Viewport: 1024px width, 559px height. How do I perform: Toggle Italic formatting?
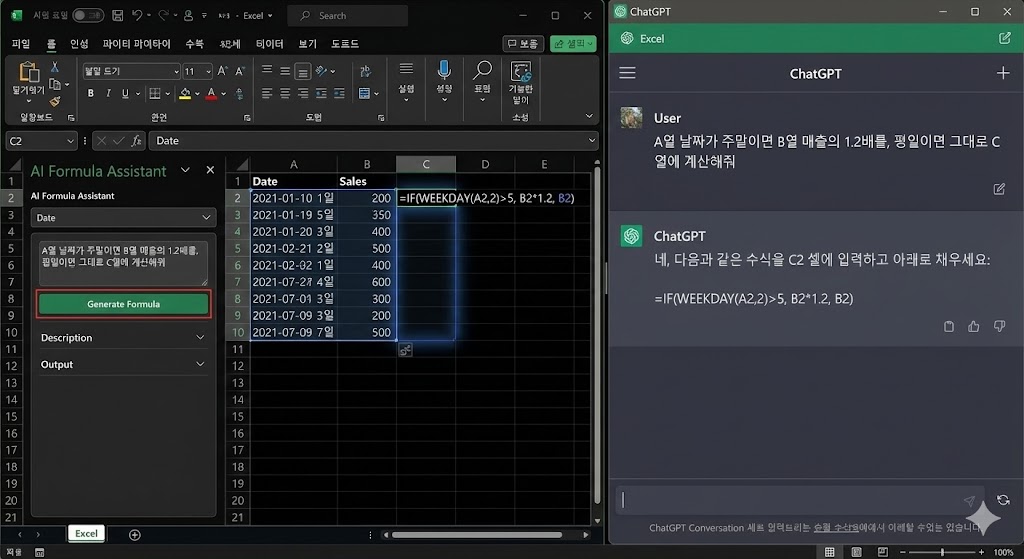coord(108,93)
